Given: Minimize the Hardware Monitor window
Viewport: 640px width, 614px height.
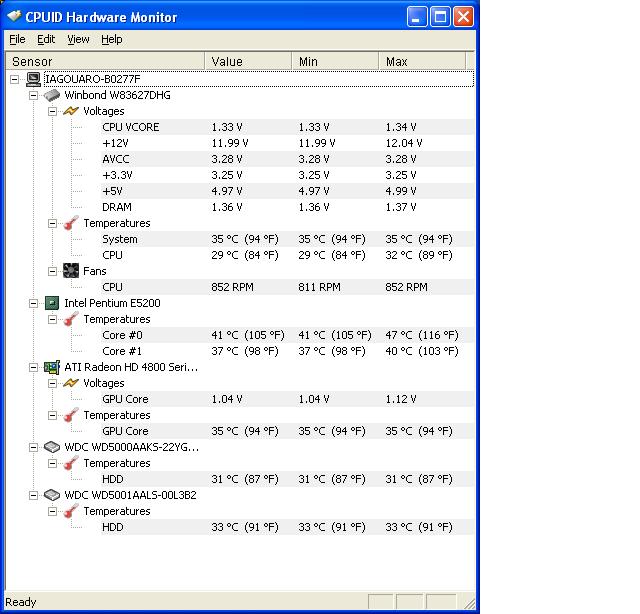Looking at the screenshot, I should (x=417, y=17).
